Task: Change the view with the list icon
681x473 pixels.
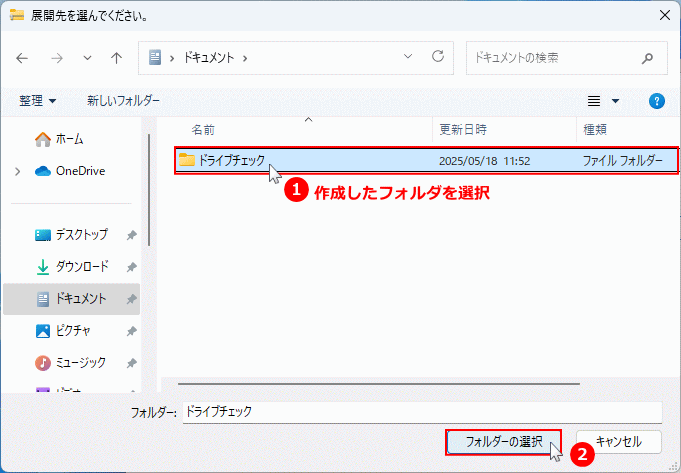Action: coord(594,101)
